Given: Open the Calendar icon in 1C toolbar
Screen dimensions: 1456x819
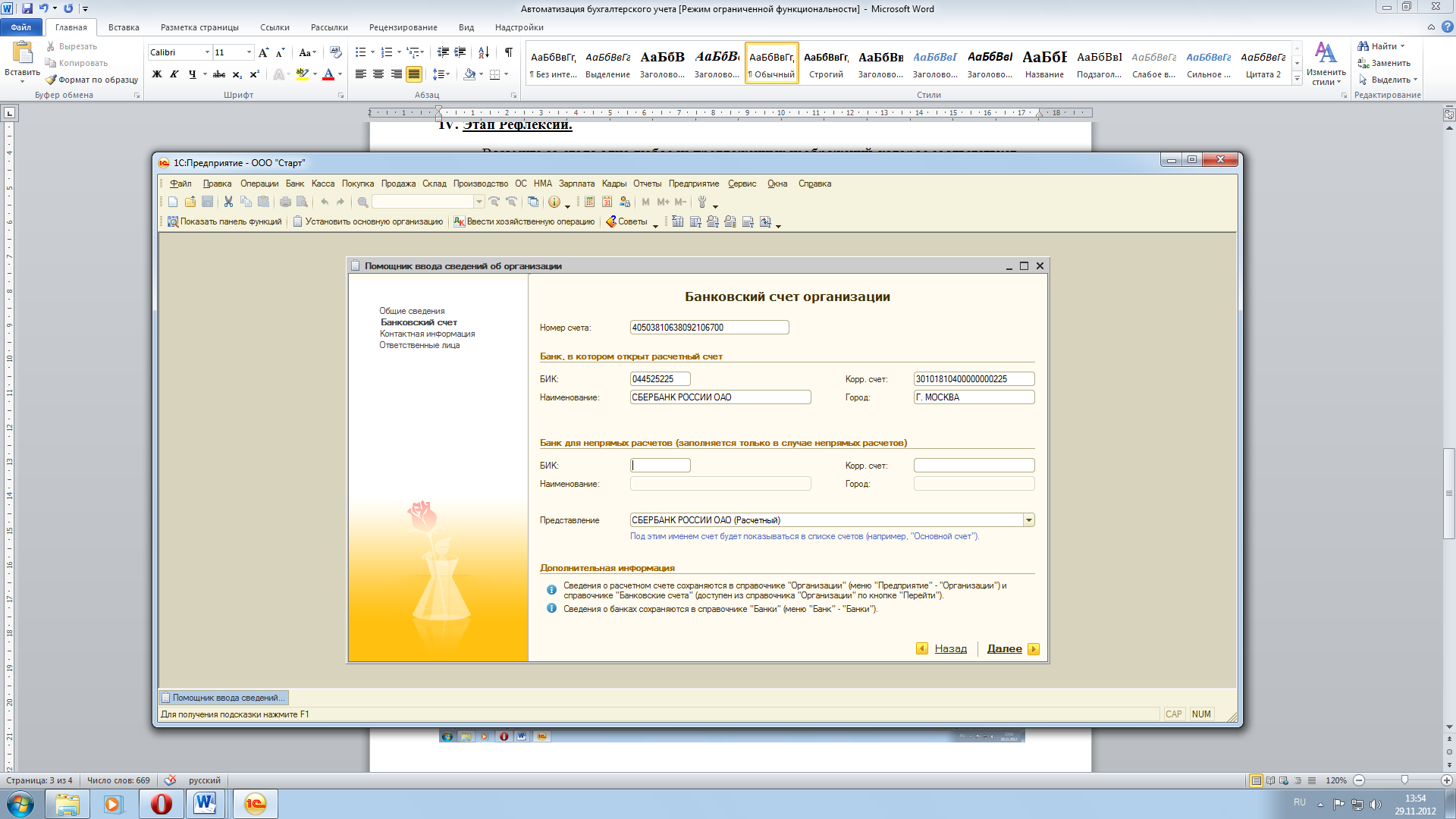Looking at the screenshot, I should click(607, 202).
